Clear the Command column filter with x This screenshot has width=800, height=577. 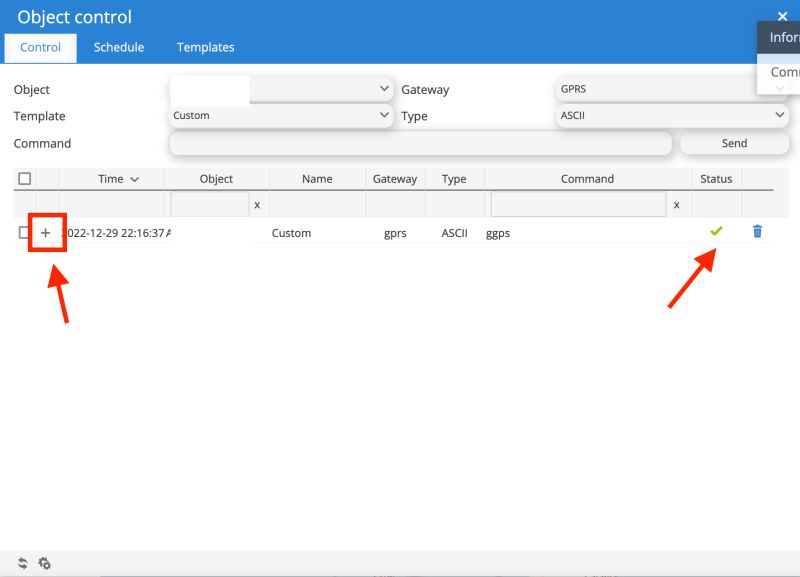(677, 204)
